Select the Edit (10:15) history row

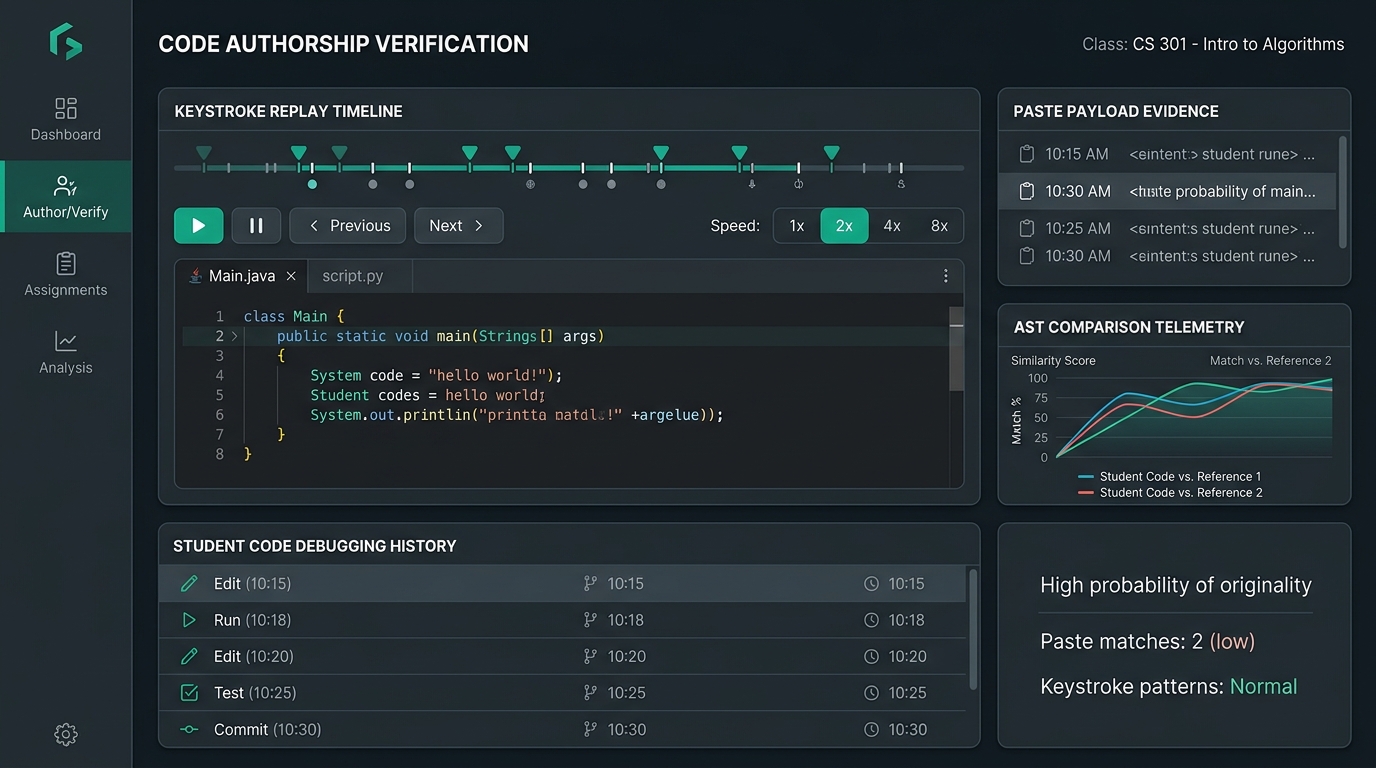[562, 583]
